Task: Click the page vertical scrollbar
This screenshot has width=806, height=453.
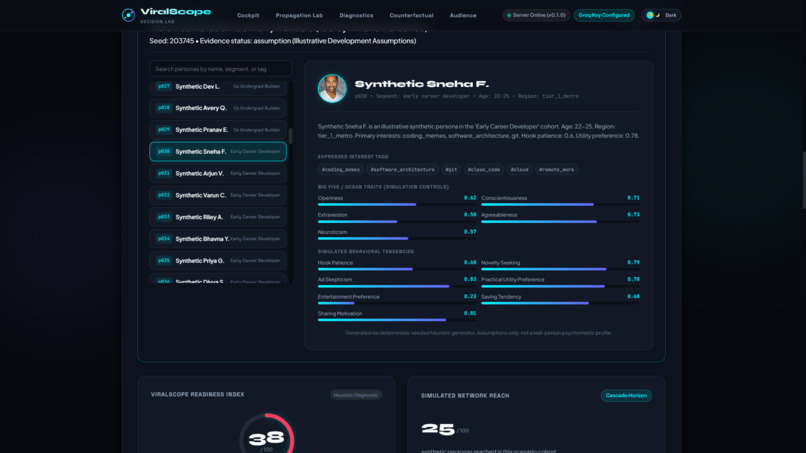Action: [804, 180]
